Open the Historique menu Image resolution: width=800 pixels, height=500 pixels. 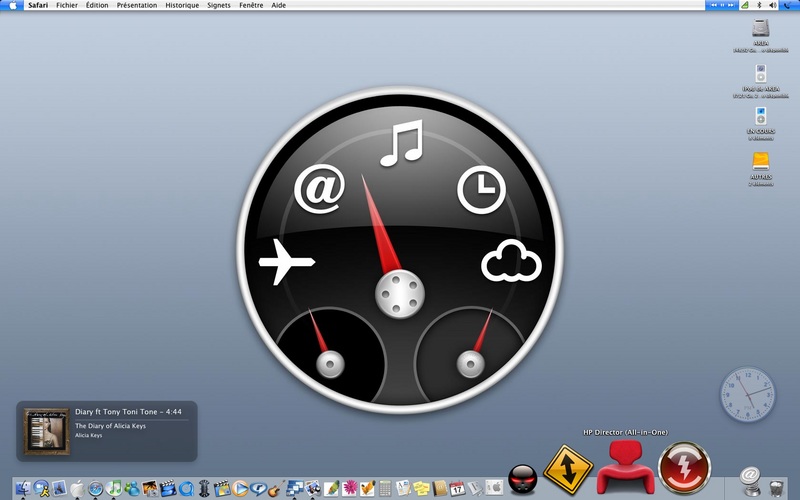182,5
